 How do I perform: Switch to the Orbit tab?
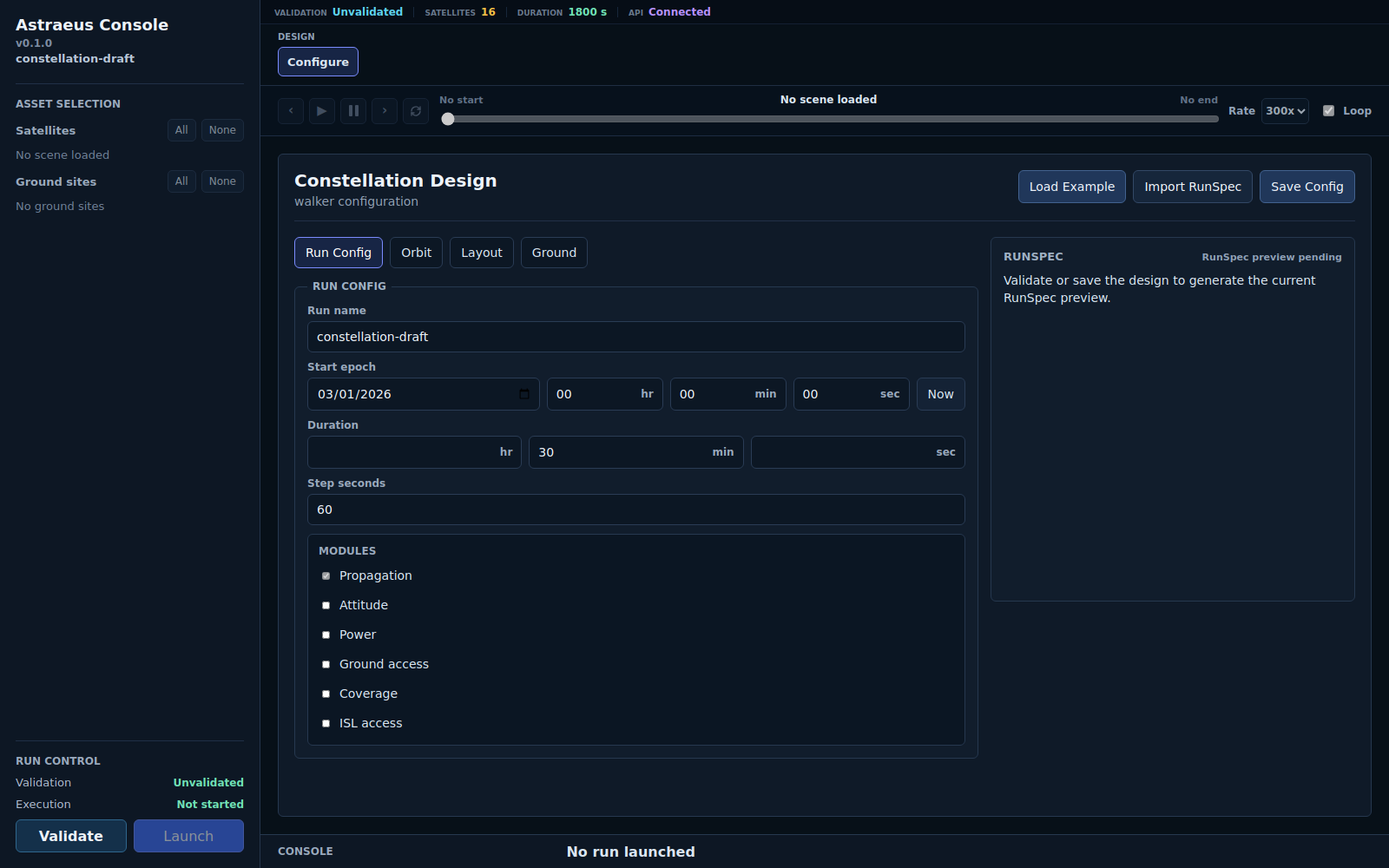tap(417, 253)
